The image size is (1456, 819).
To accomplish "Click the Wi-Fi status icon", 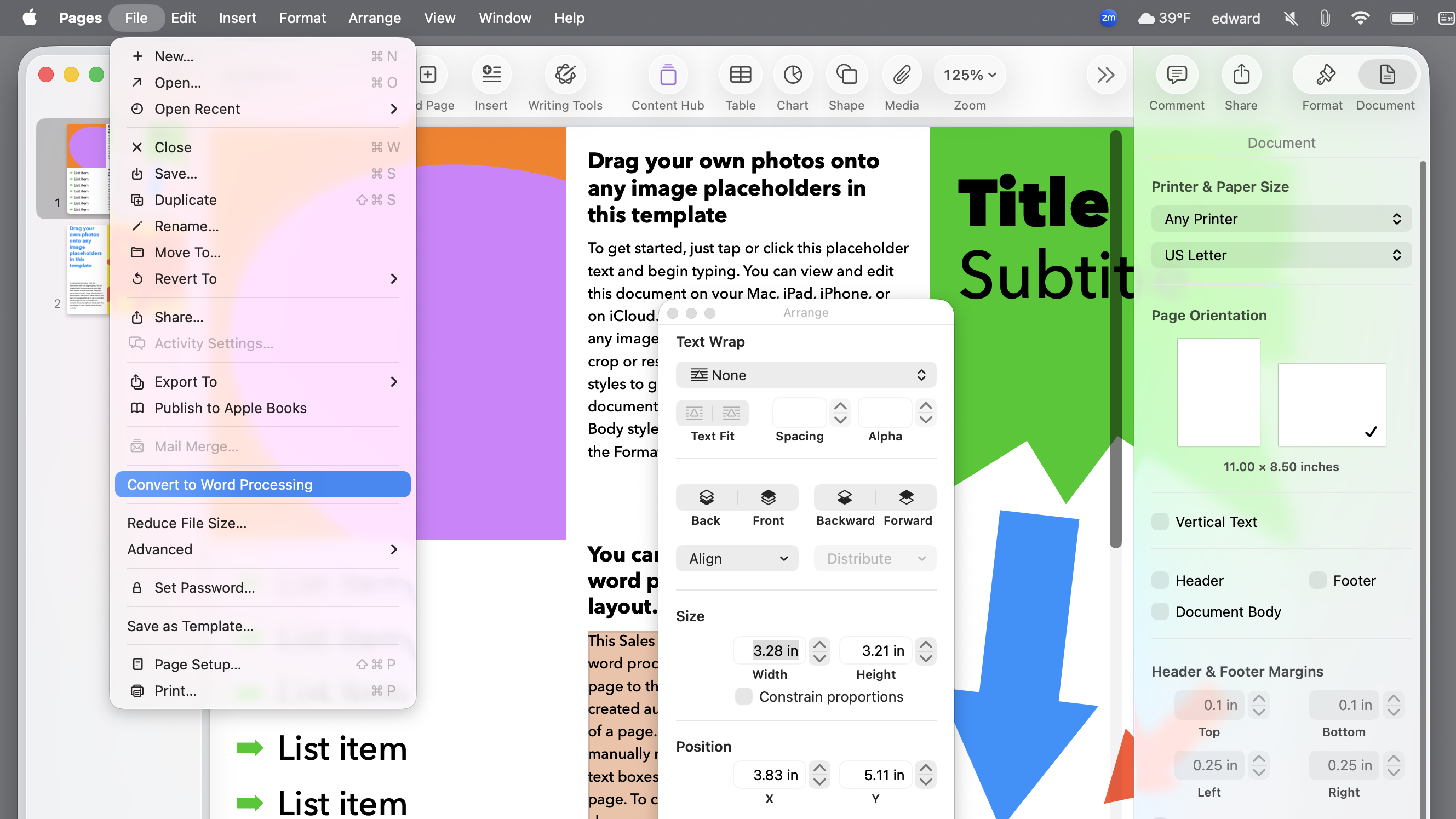I will coord(1360,18).
